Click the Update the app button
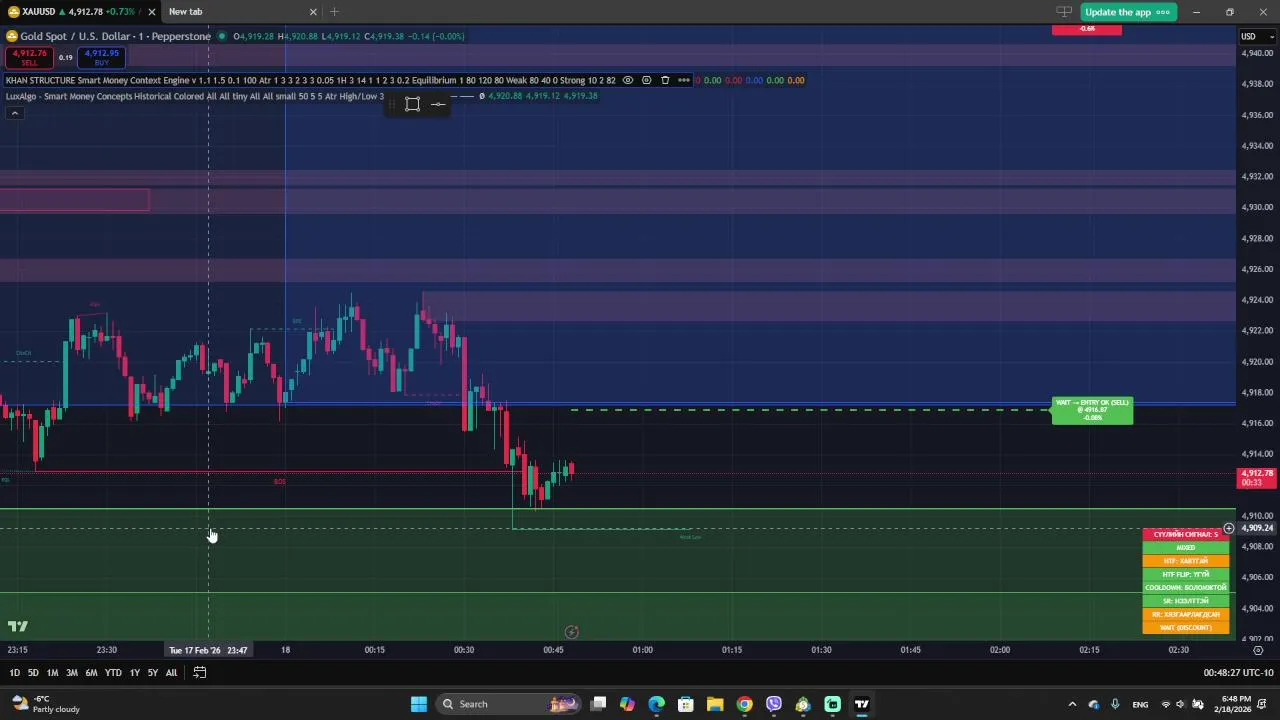 [1127, 12]
